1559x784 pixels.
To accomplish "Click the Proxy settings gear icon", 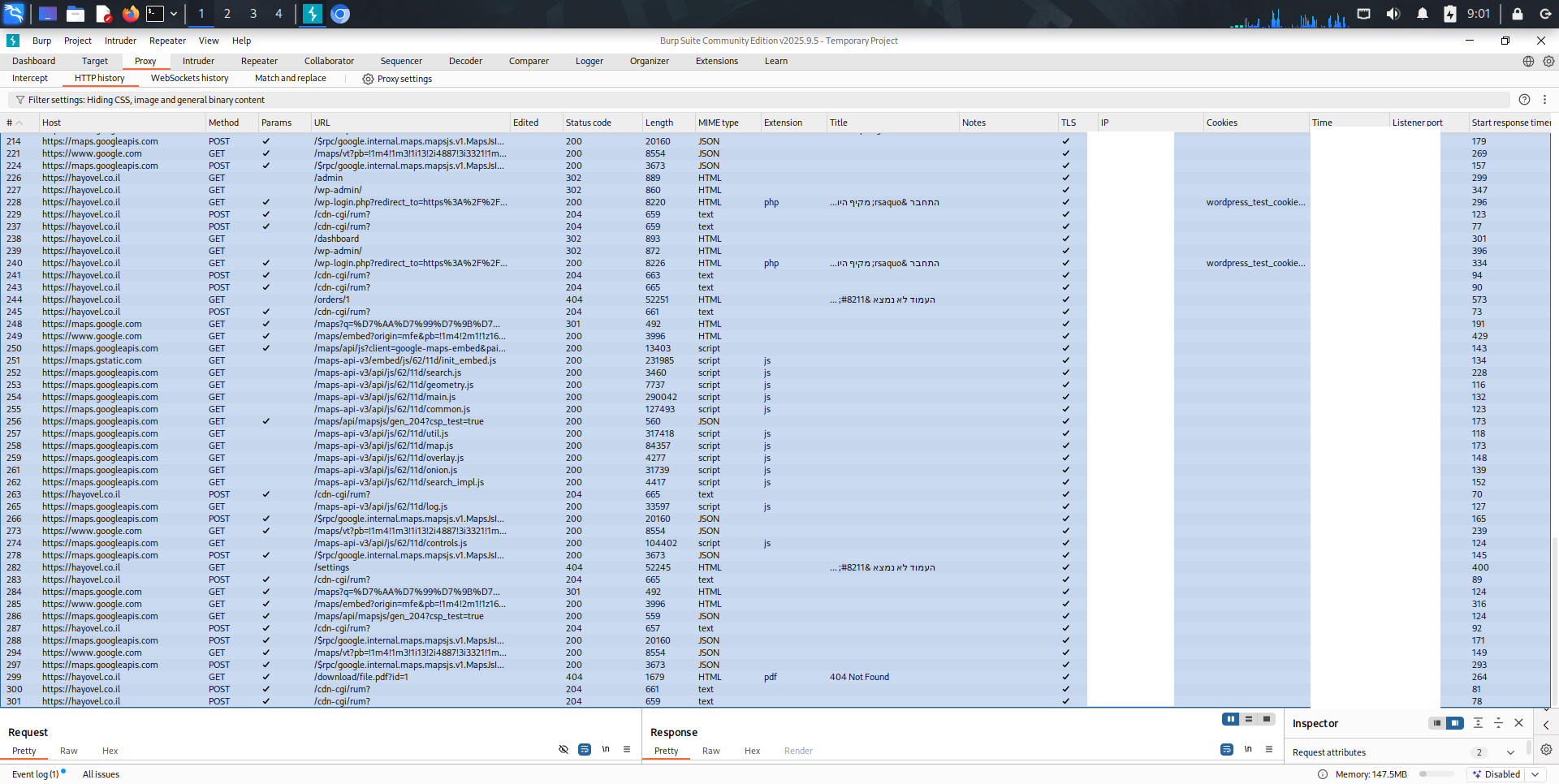I will [x=368, y=80].
